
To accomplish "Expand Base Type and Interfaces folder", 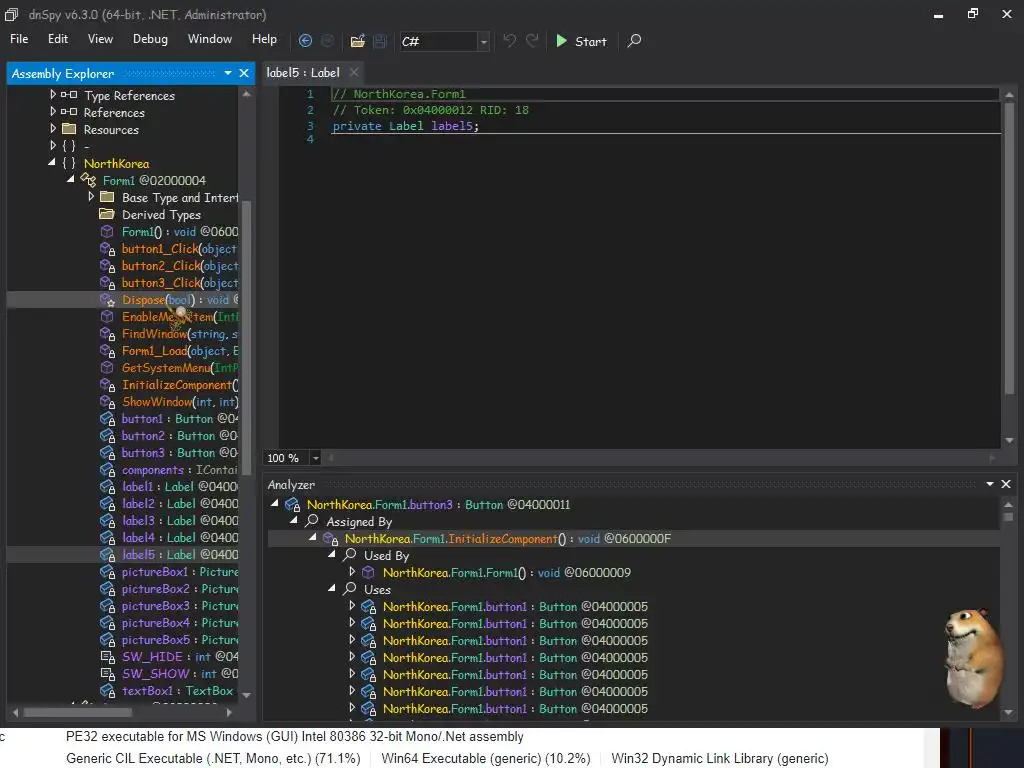I will coord(91,198).
